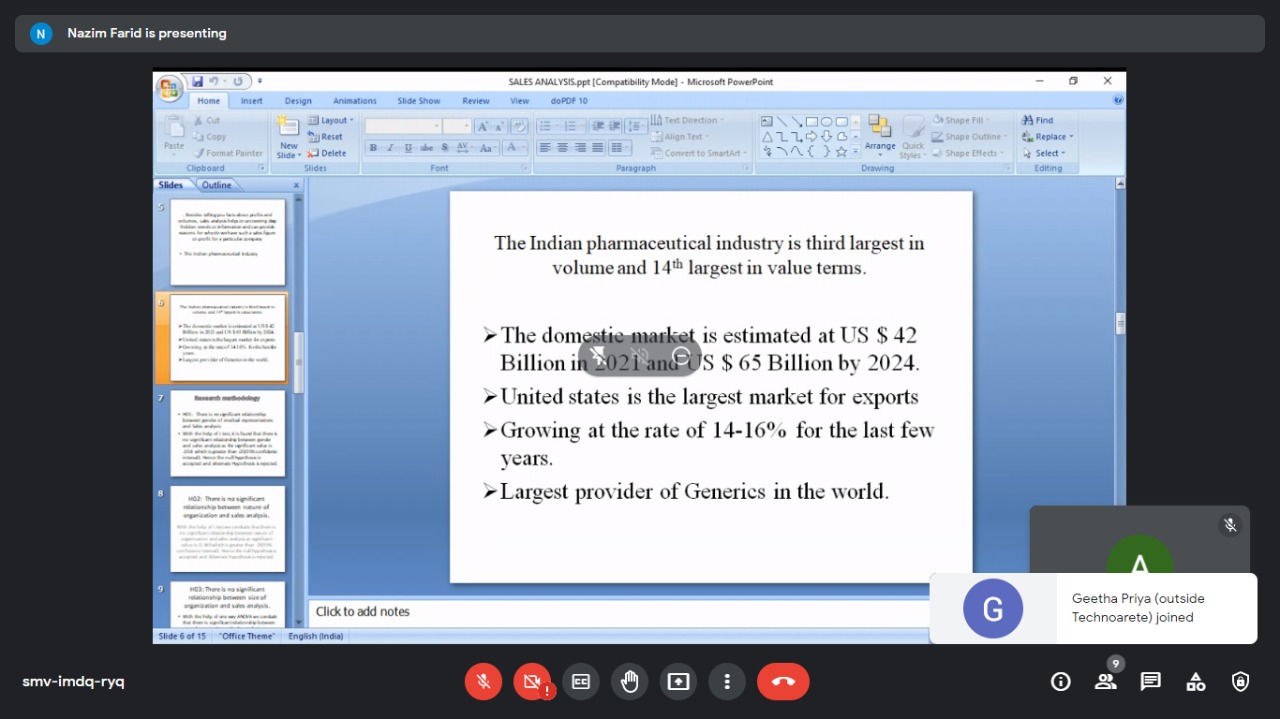Image resolution: width=1280 pixels, height=719 pixels.
Task: Click the Save icon in Quick Access Toolbar
Action: (x=198, y=81)
